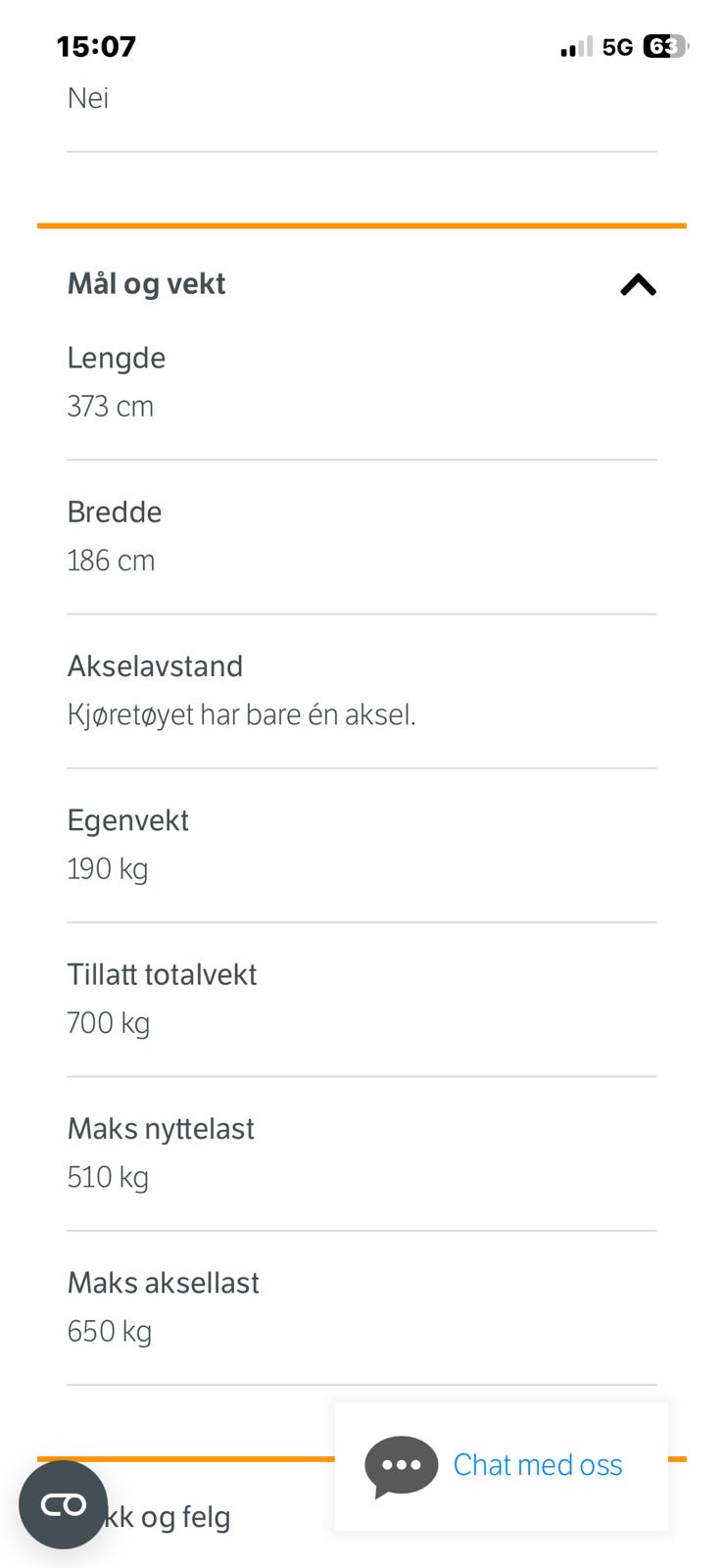Tap the cellular signal bars icon

click(x=576, y=46)
